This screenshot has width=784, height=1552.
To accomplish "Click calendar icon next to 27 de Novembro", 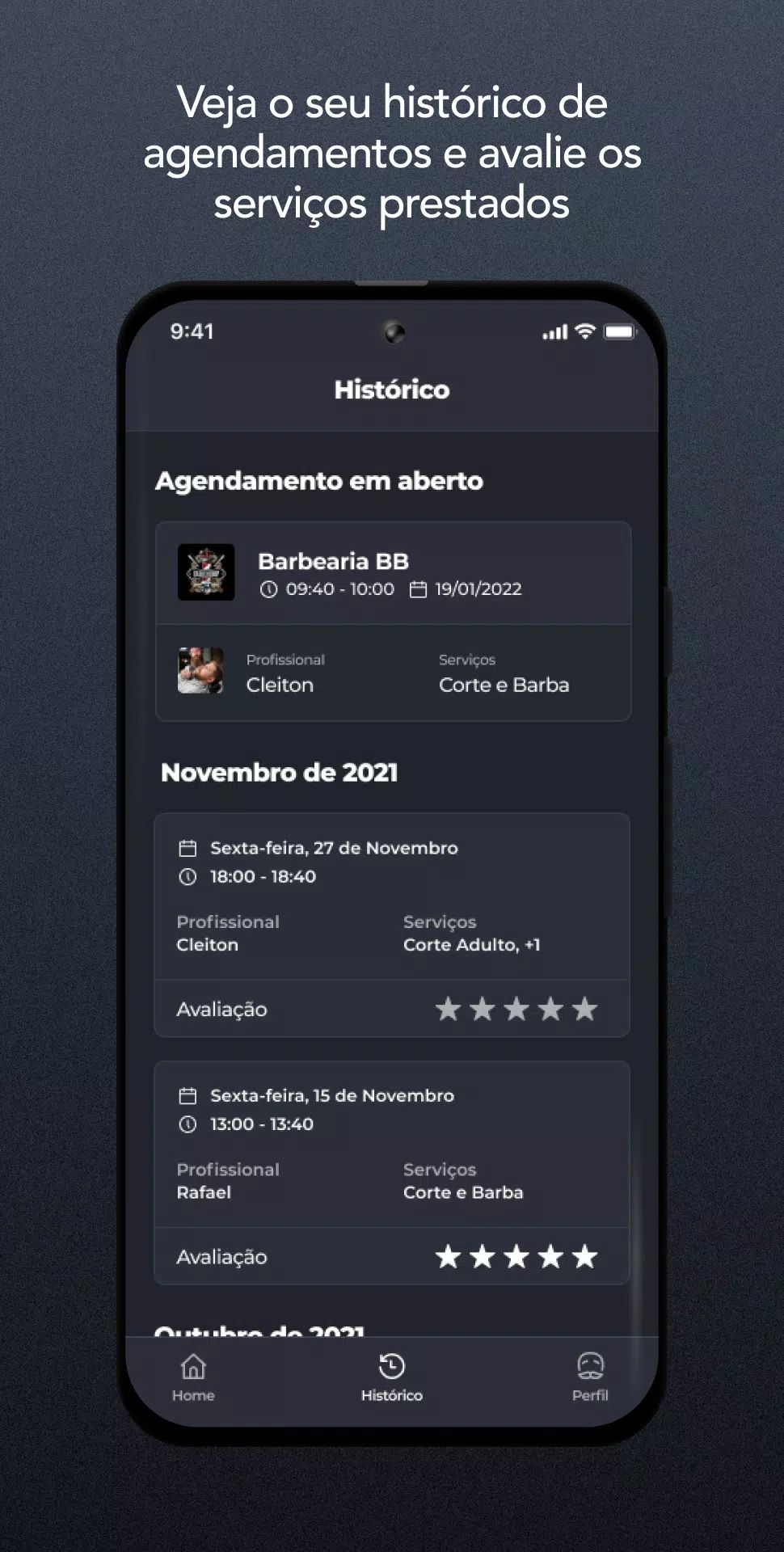I will pos(188,848).
